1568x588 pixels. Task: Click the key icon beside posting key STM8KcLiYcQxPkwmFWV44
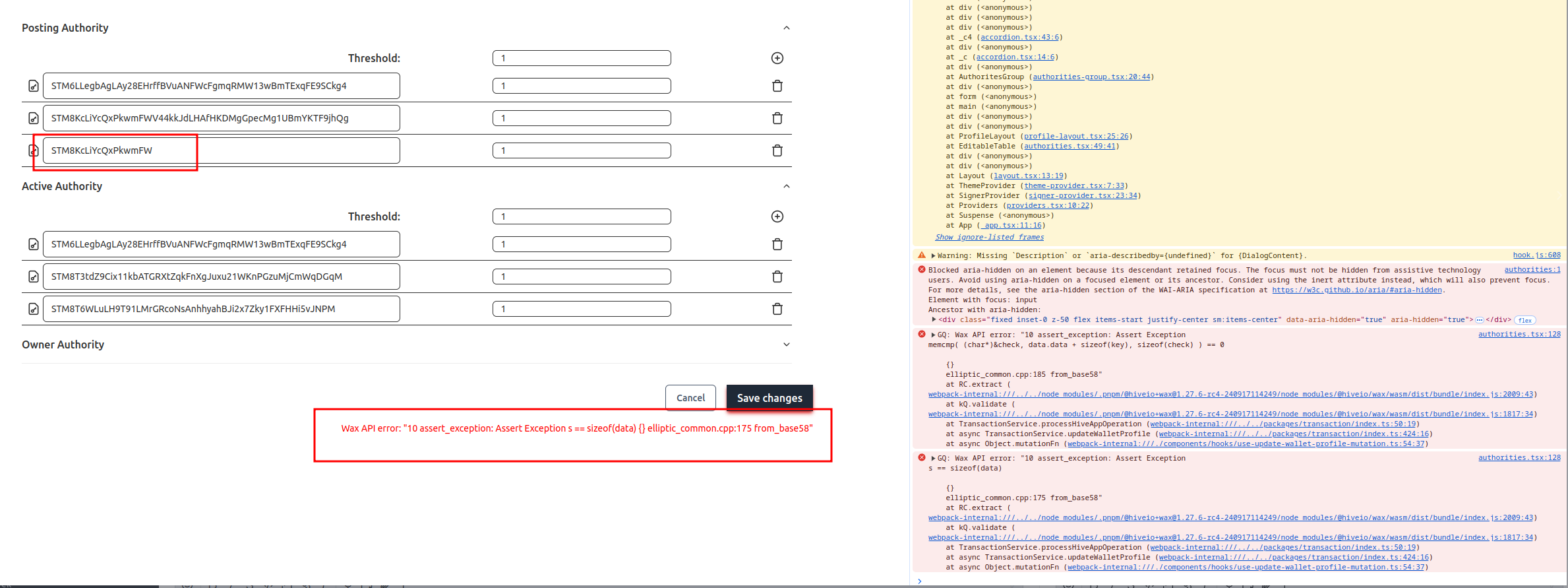click(33, 118)
